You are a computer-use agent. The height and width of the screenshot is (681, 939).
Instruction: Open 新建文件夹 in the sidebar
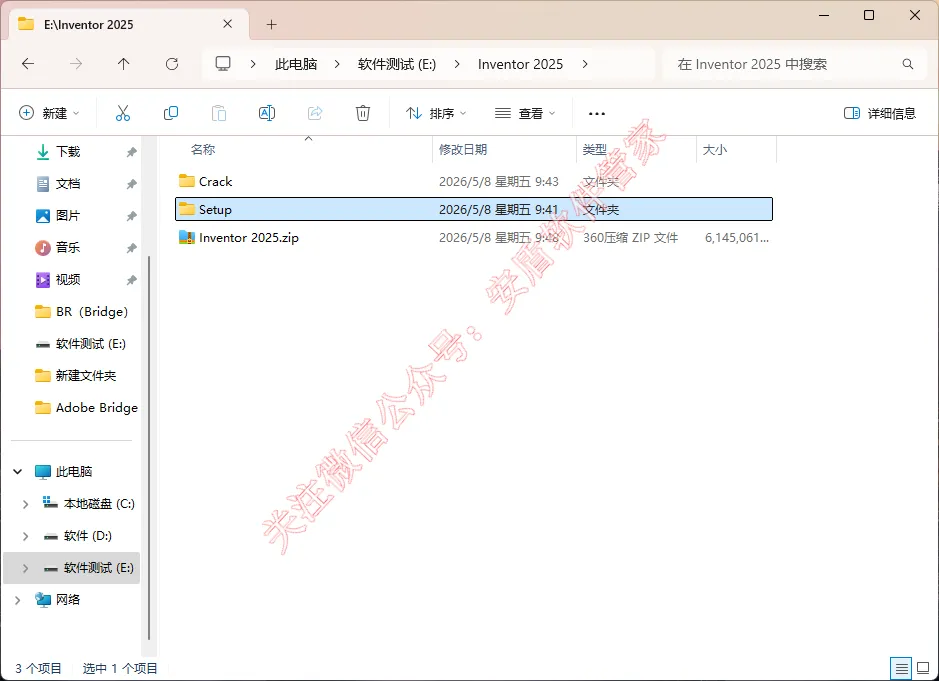tap(86, 376)
